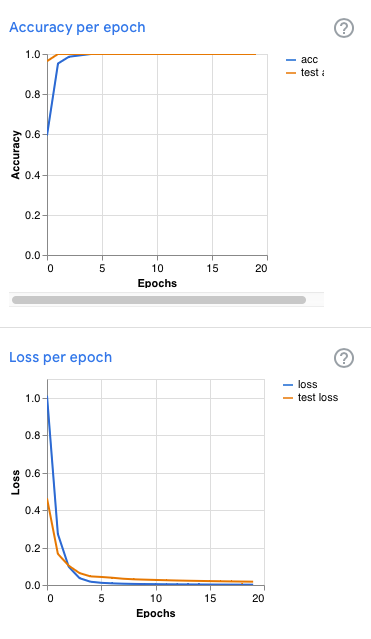The height and width of the screenshot is (639, 371).
Task: Click the 10 tick on the accuracy x-axis
Action: point(157,268)
